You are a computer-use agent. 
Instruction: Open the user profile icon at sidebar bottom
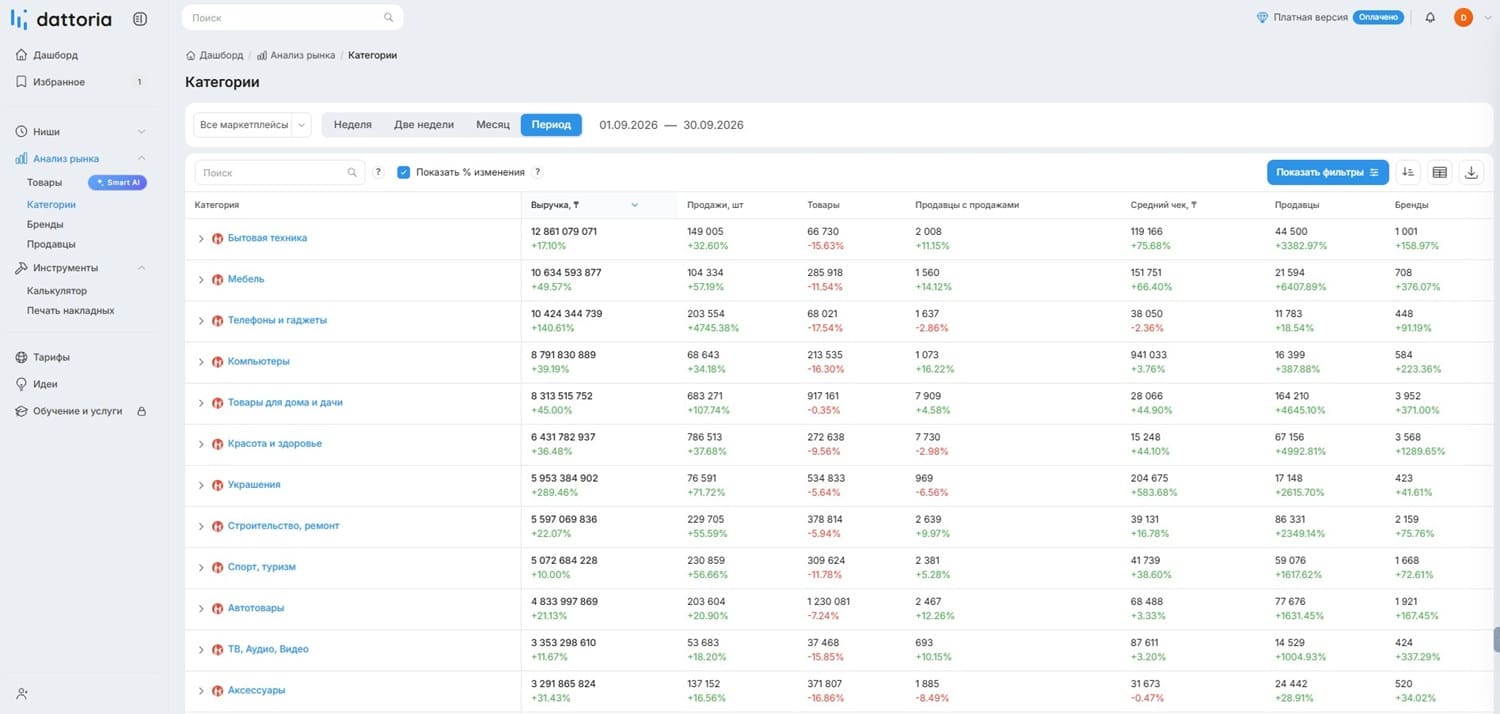click(22, 693)
